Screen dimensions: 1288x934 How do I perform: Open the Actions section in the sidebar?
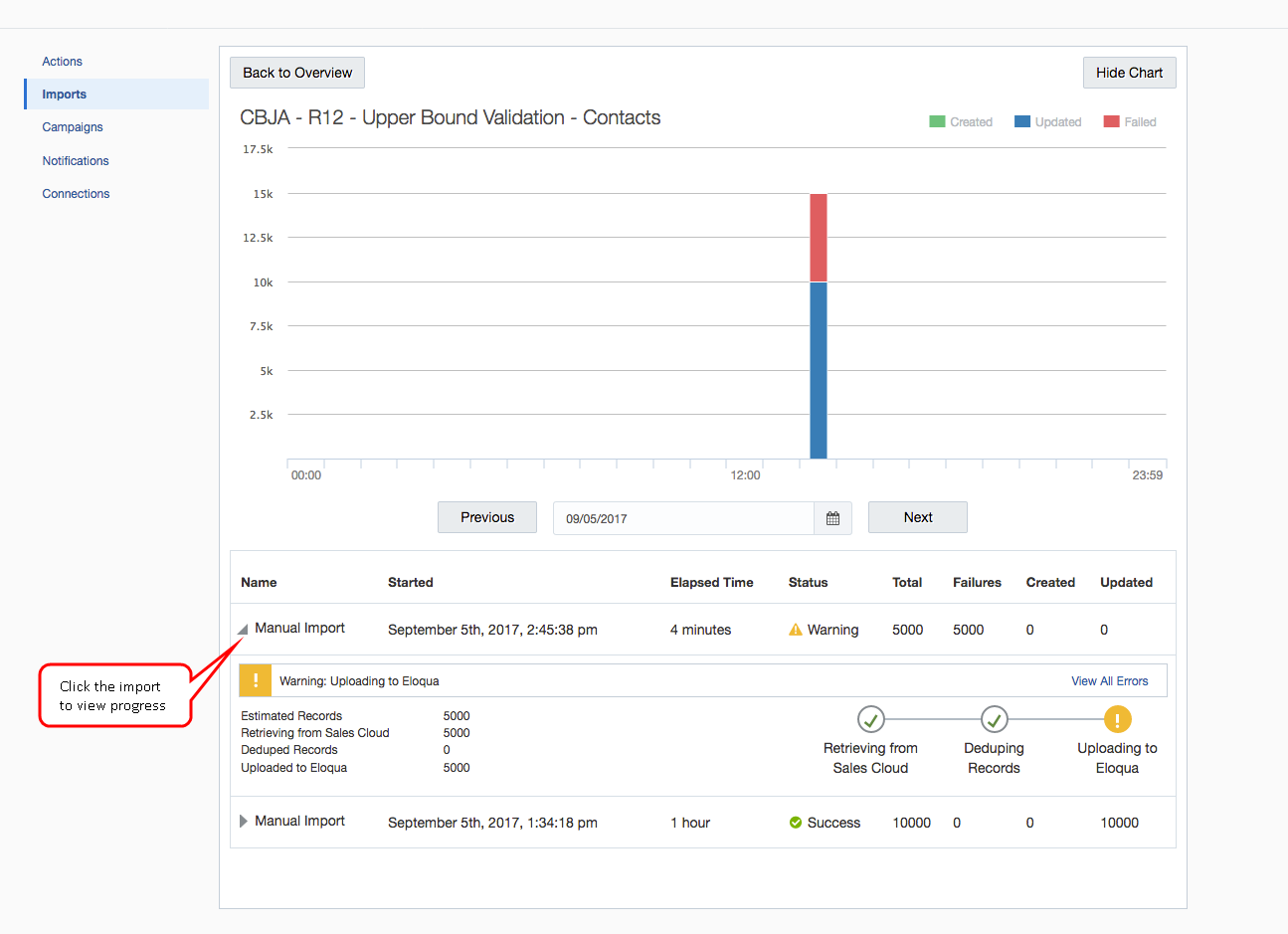click(x=62, y=61)
